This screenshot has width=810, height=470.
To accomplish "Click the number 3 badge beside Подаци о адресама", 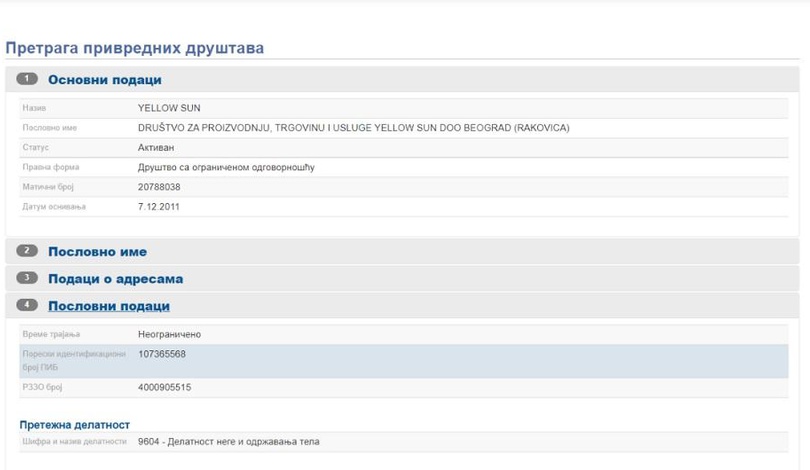I will pyautogui.click(x=28, y=278).
